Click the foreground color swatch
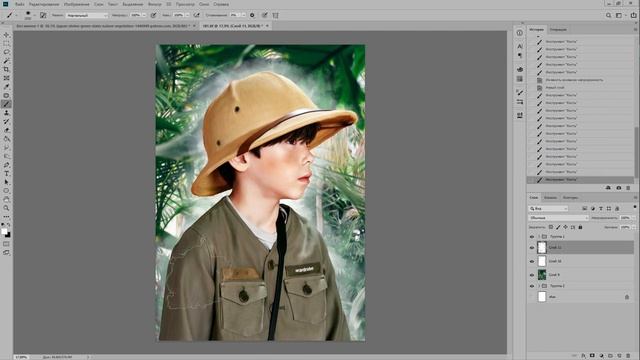This screenshot has height=360, width=640. 4,231
